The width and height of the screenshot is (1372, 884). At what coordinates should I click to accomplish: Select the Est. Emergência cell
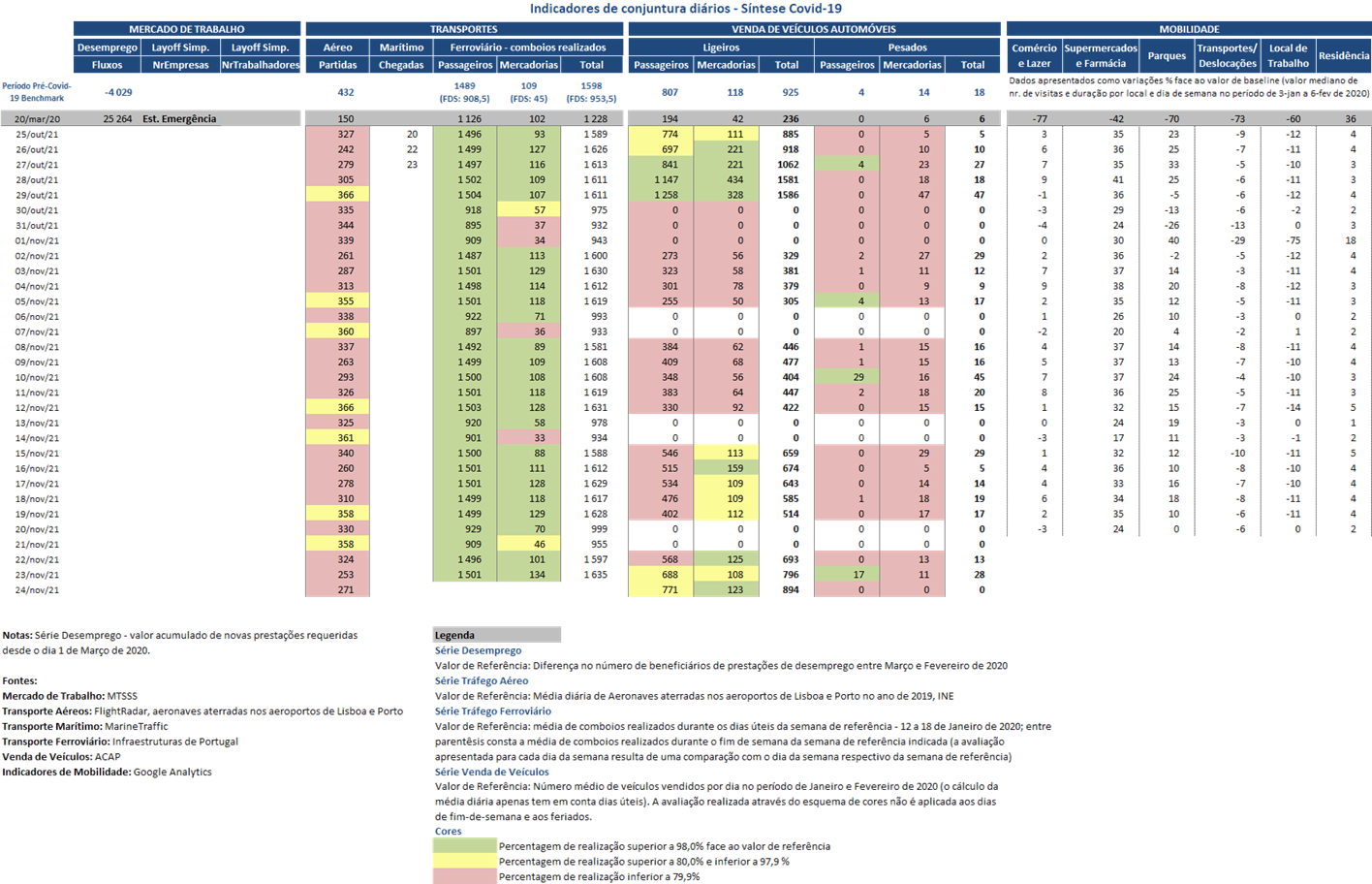click(179, 119)
